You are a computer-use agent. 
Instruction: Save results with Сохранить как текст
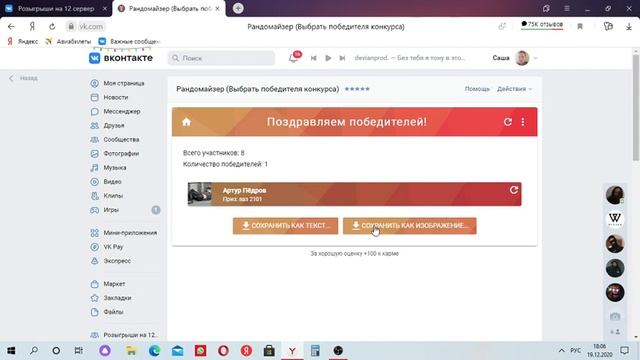(x=285, y=226)
